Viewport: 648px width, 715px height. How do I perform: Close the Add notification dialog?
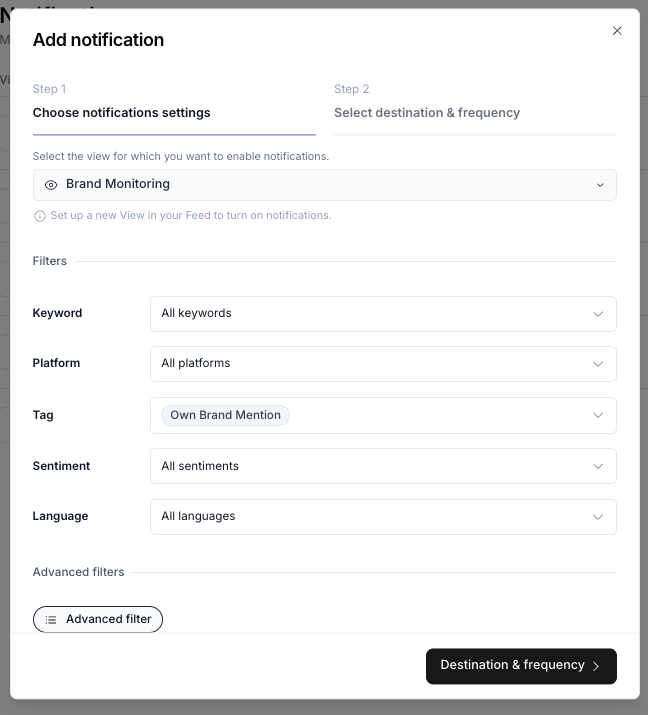coord(617,31)
